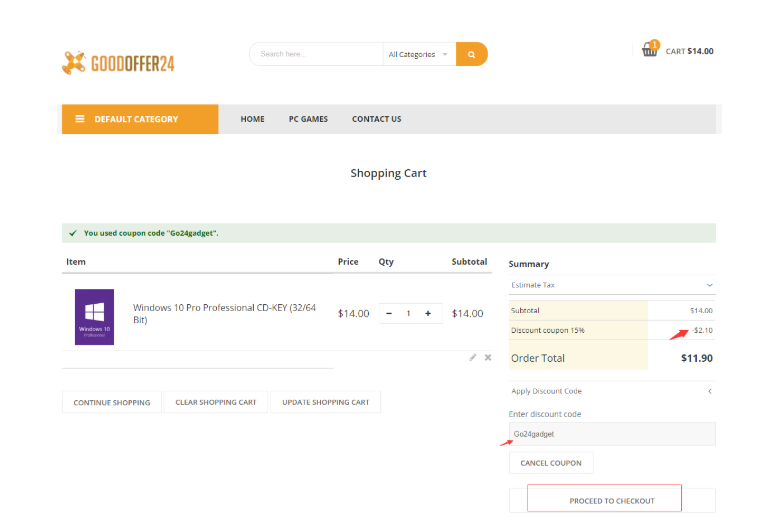Click the orange search magnifier button

pos(471,54)
